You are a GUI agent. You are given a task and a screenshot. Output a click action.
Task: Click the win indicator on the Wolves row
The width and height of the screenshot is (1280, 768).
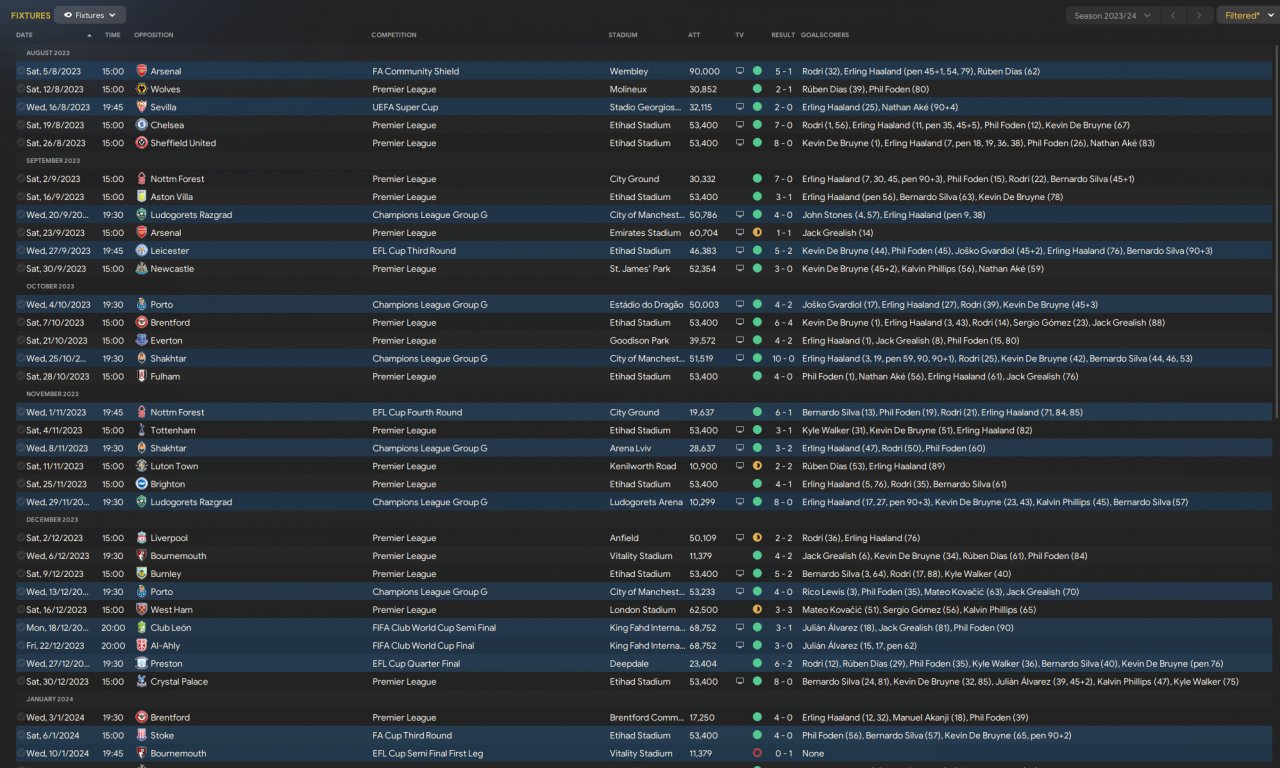point(757,89)
